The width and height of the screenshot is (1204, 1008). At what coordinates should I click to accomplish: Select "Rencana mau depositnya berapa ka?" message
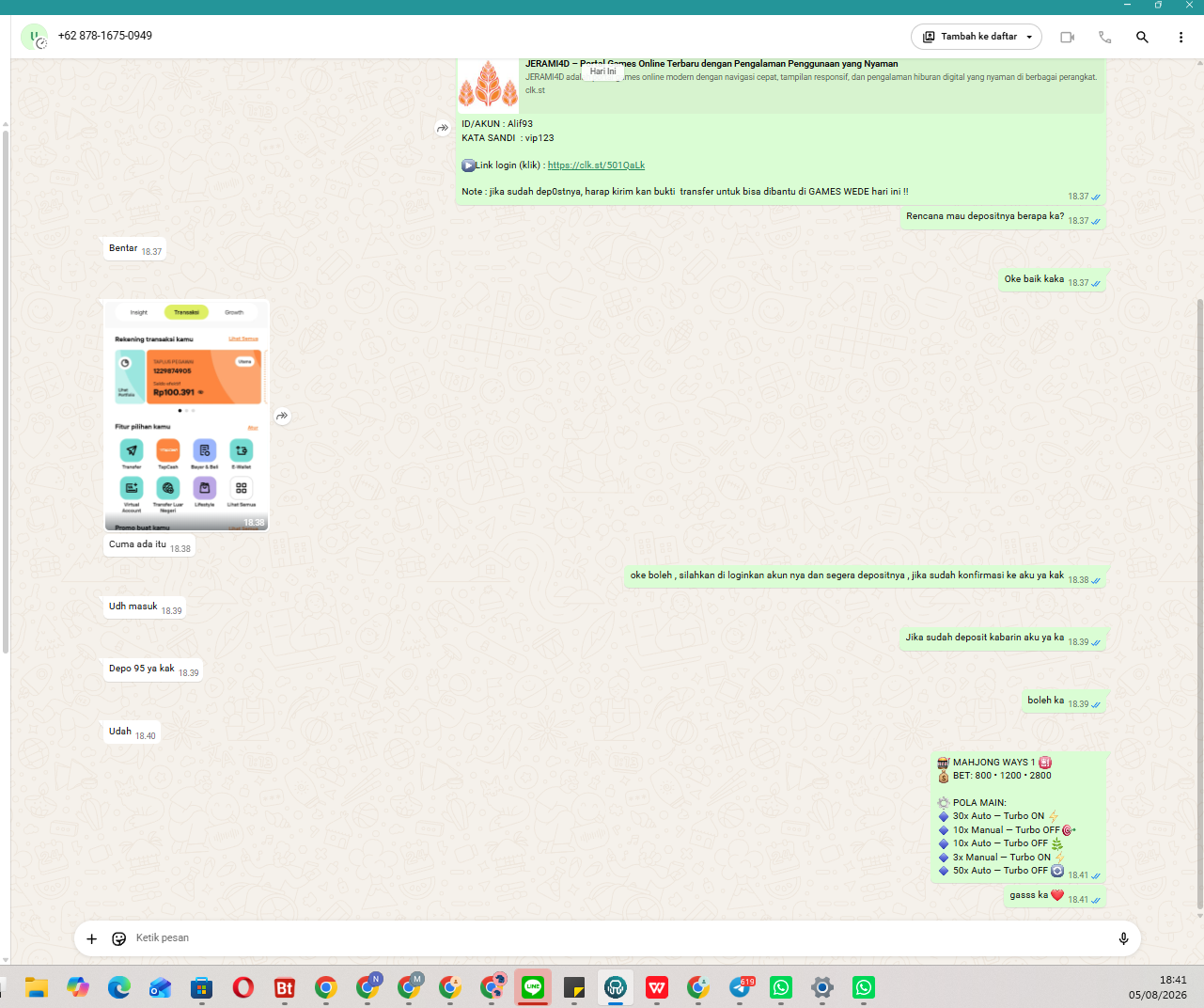tap(1003, 217)
